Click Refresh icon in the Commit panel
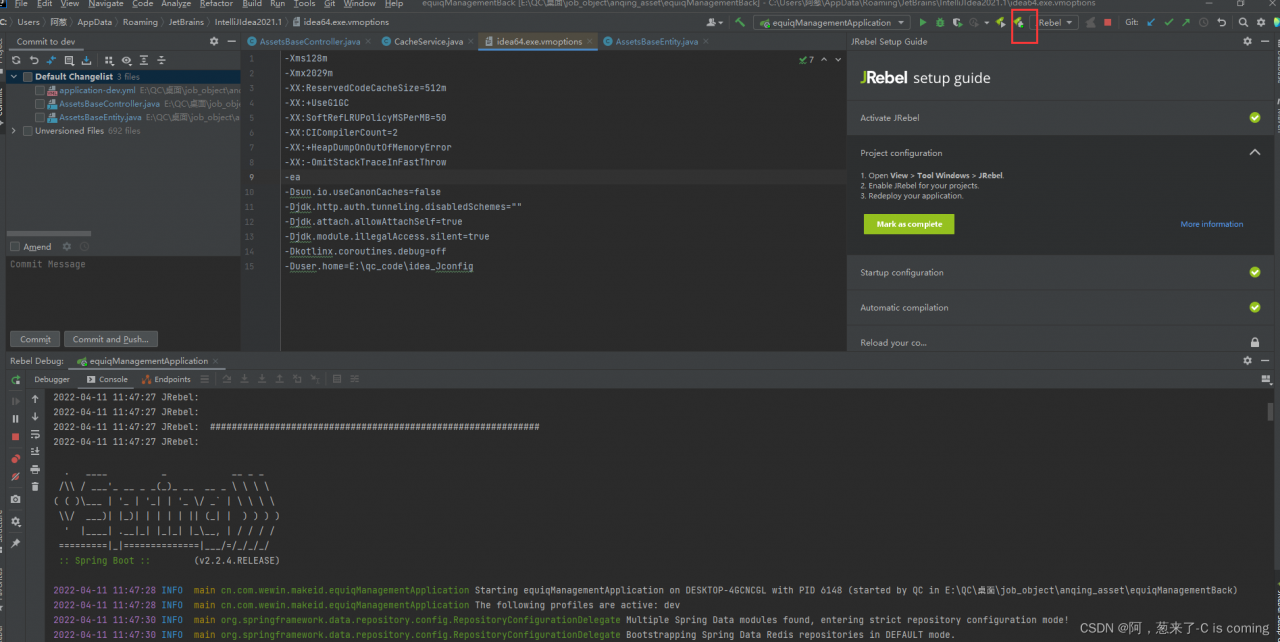This screenshot has width=1280, height=642. (x=16, y=60)
